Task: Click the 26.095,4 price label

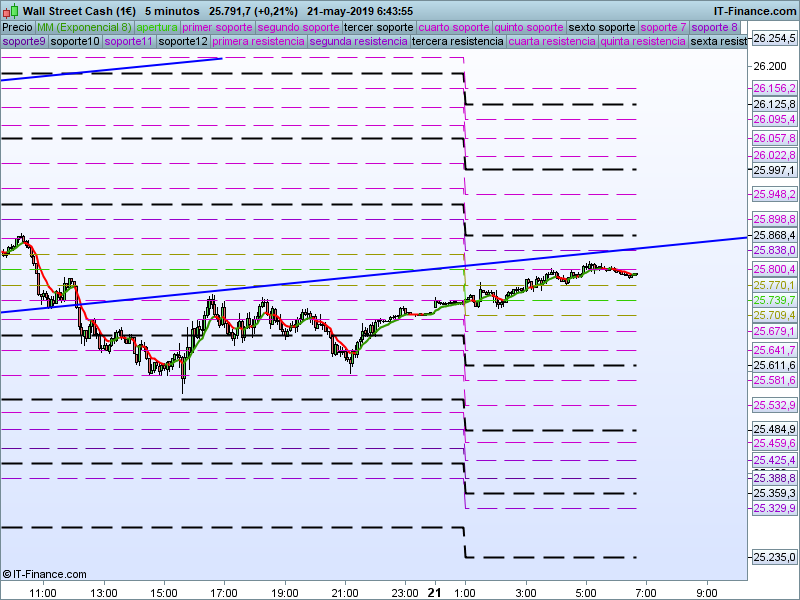Action: [x=774, y=119]
